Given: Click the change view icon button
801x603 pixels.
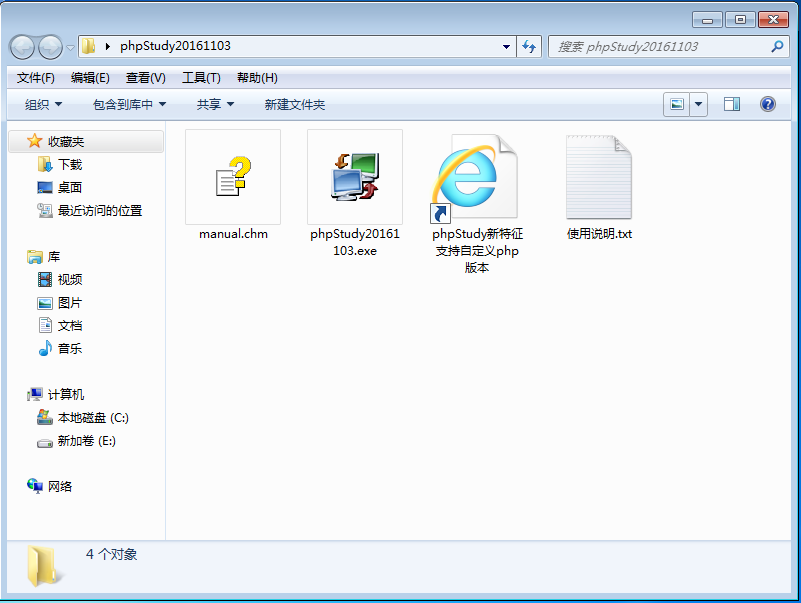Looking at the screenshot, I should tap(677, 105).
